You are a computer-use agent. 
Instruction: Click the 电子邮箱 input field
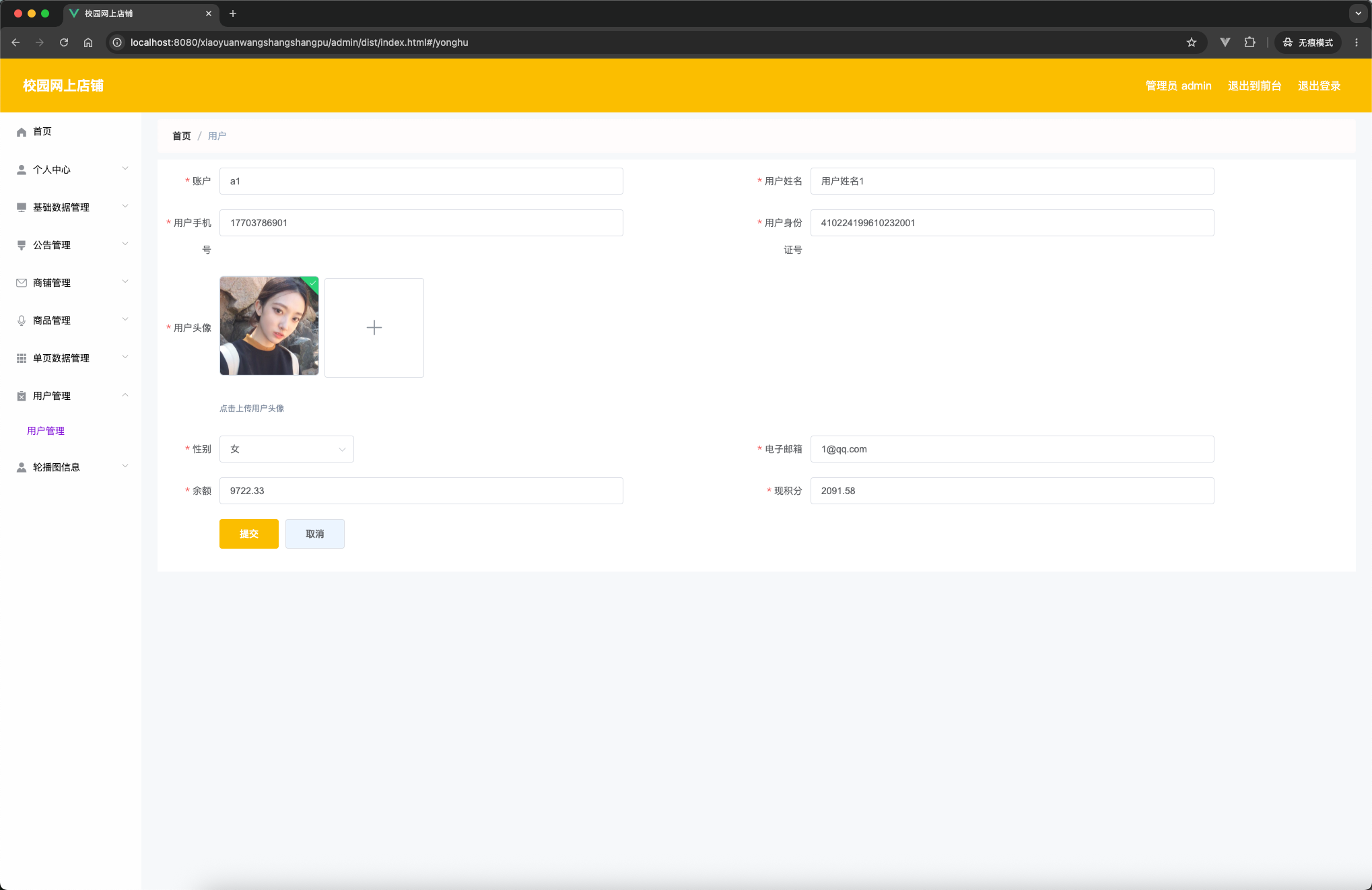tap(1013, 449)
